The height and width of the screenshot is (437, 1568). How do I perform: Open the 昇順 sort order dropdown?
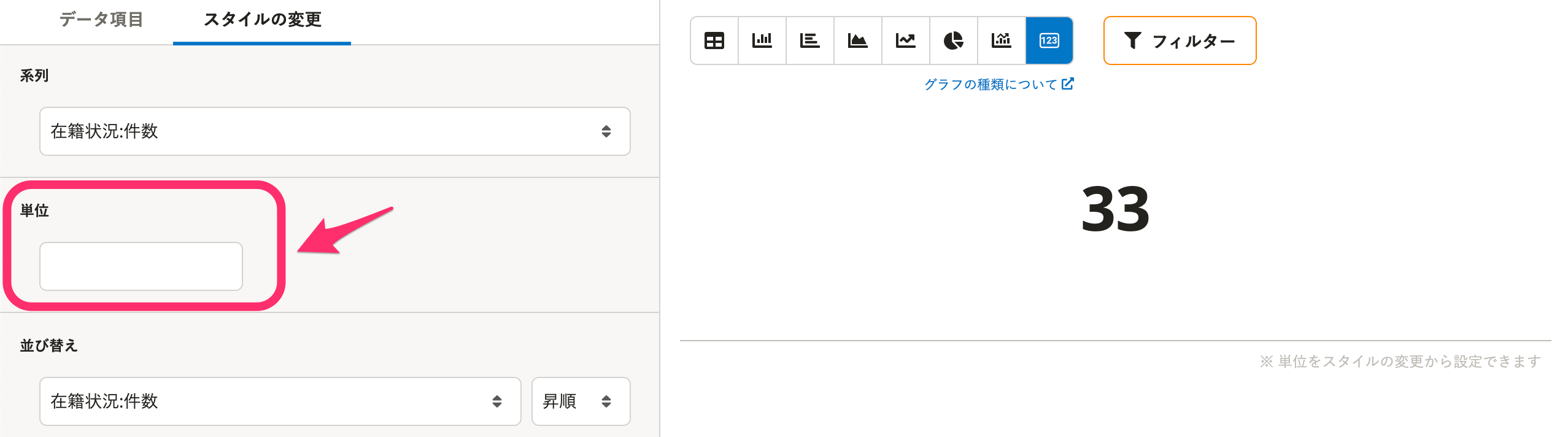point(581,401)
